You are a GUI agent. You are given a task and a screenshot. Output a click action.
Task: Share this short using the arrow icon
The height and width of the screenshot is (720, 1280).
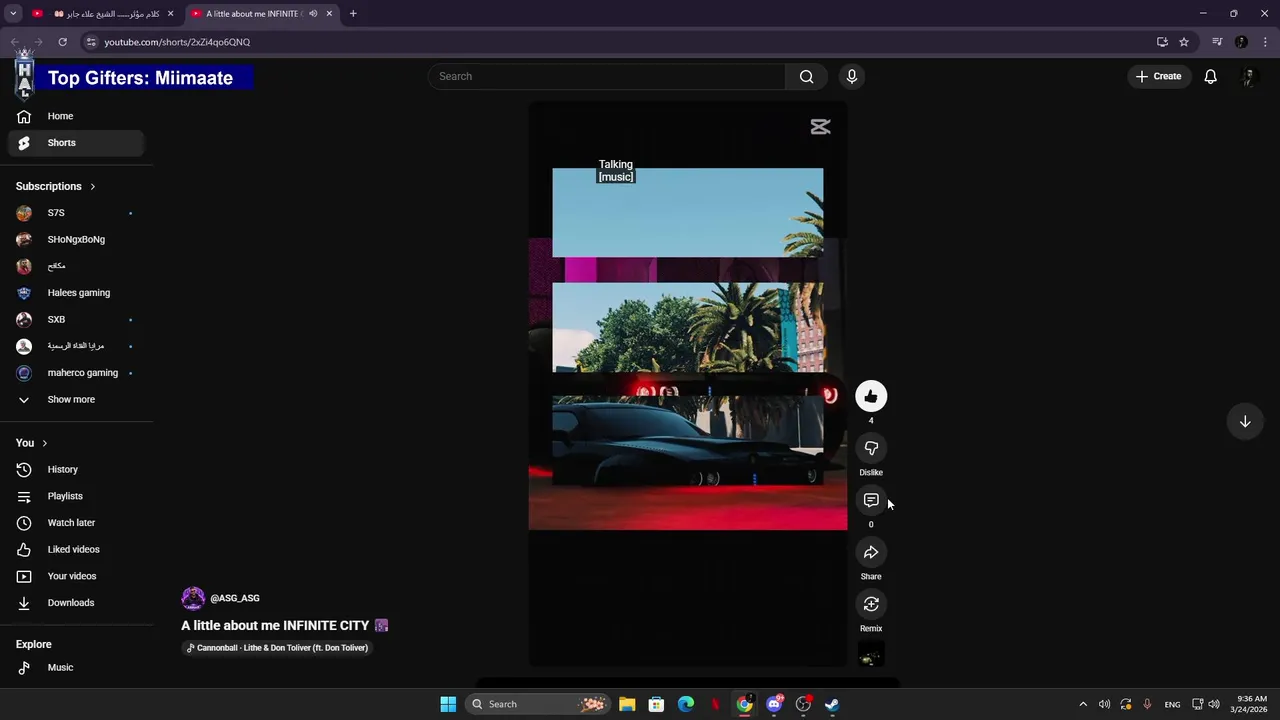[x=871, y=552]
